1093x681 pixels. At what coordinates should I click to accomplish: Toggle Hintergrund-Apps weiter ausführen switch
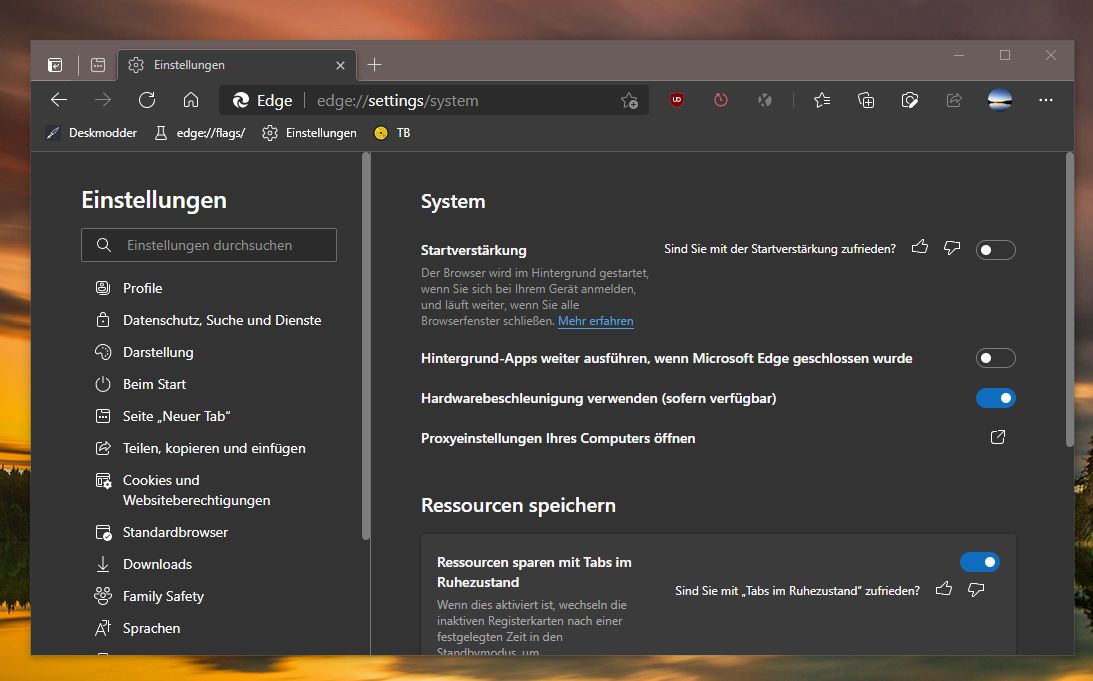click(995, 358)
